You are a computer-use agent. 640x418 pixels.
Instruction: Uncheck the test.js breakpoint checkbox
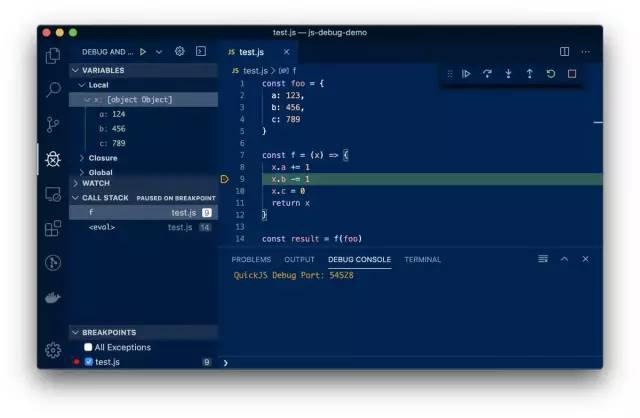(x=88, y=361)
